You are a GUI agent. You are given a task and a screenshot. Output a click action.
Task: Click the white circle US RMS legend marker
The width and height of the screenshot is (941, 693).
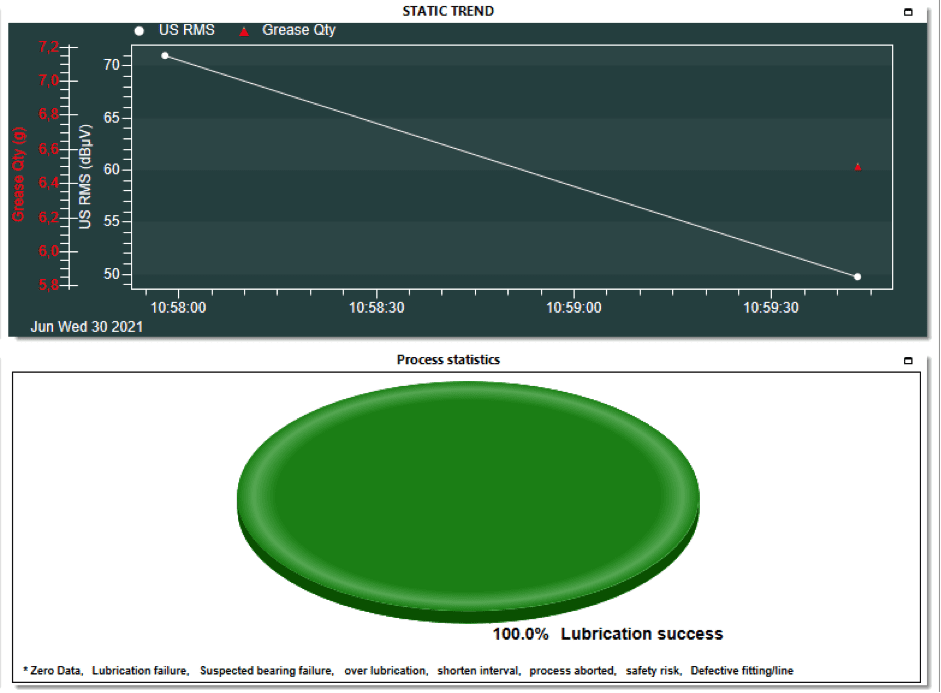click(x=140, y=31)
